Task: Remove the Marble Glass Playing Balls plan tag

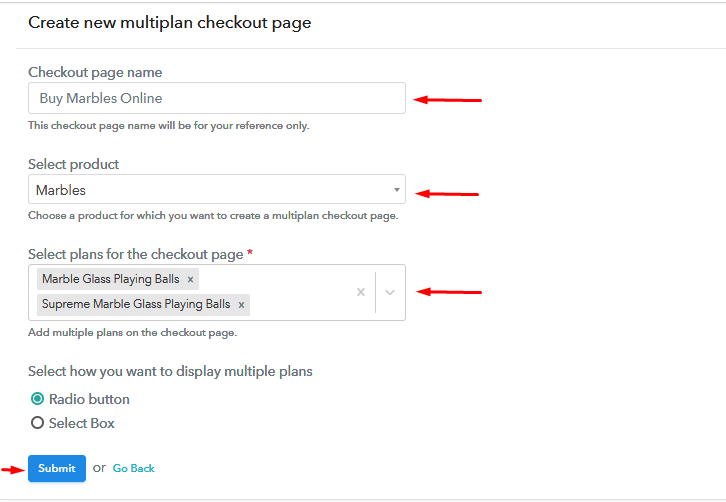Action: point(191,280)
